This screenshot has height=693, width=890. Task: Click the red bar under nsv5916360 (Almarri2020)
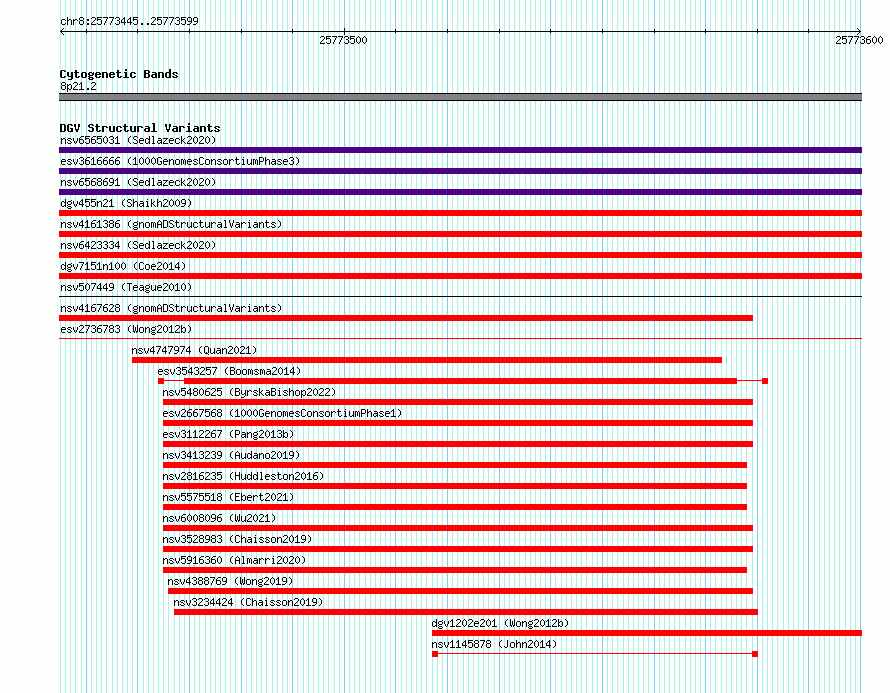tap(455, 570)
